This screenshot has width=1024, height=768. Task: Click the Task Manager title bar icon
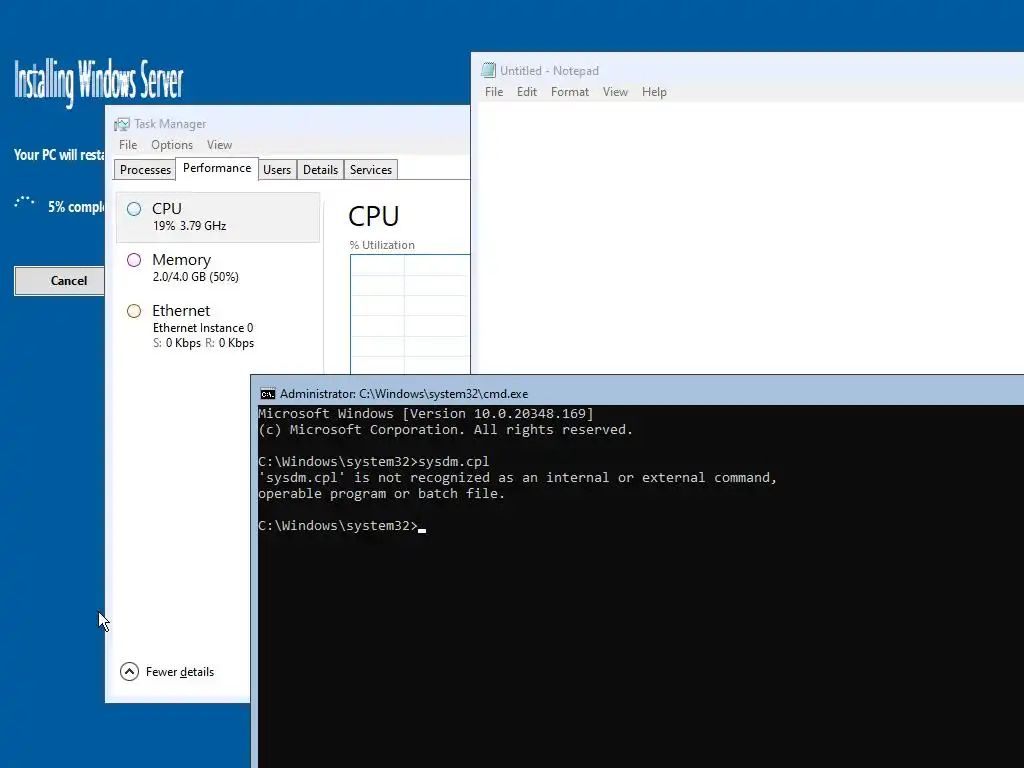coord(121,124)
